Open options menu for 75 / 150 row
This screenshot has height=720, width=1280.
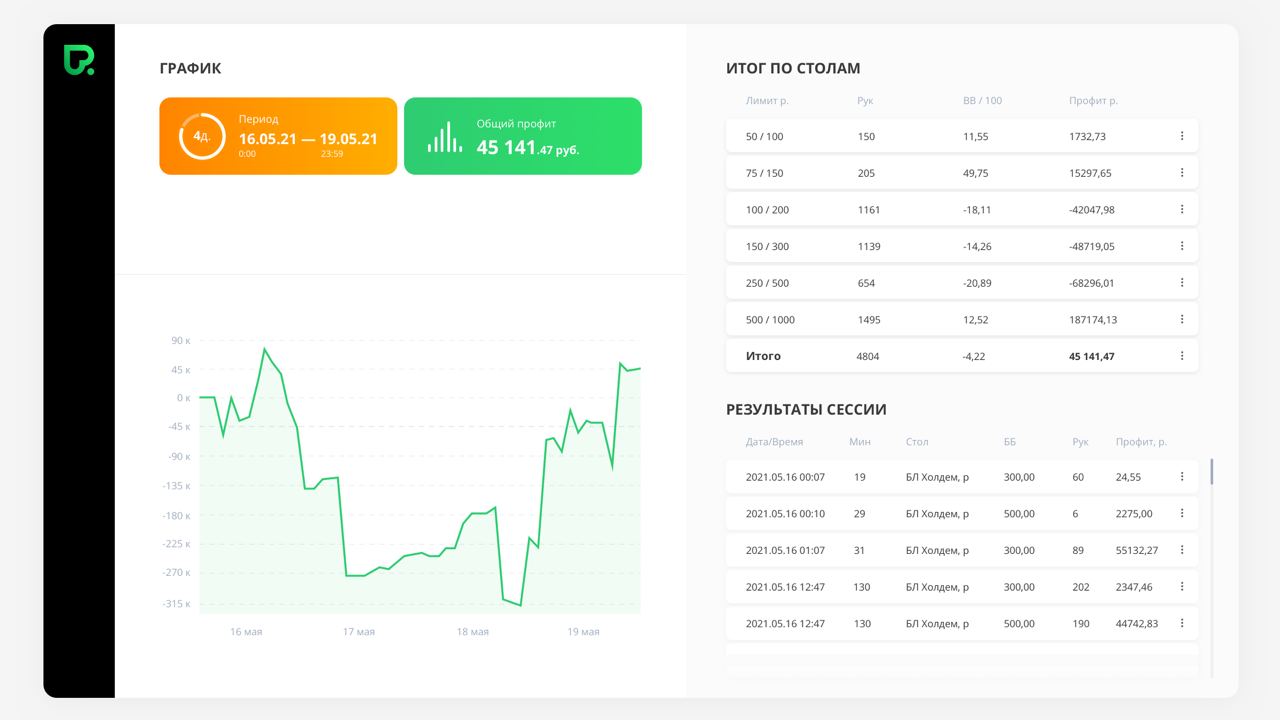pyautogui.click(x=1182, y=173)
